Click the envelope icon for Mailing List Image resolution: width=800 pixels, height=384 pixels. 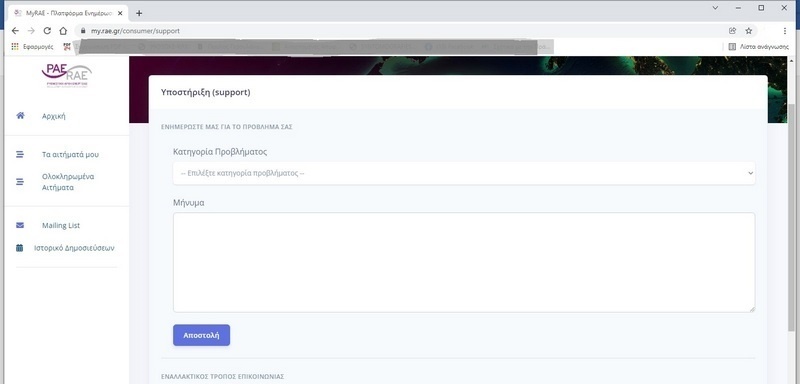click(x=20, y=225)
